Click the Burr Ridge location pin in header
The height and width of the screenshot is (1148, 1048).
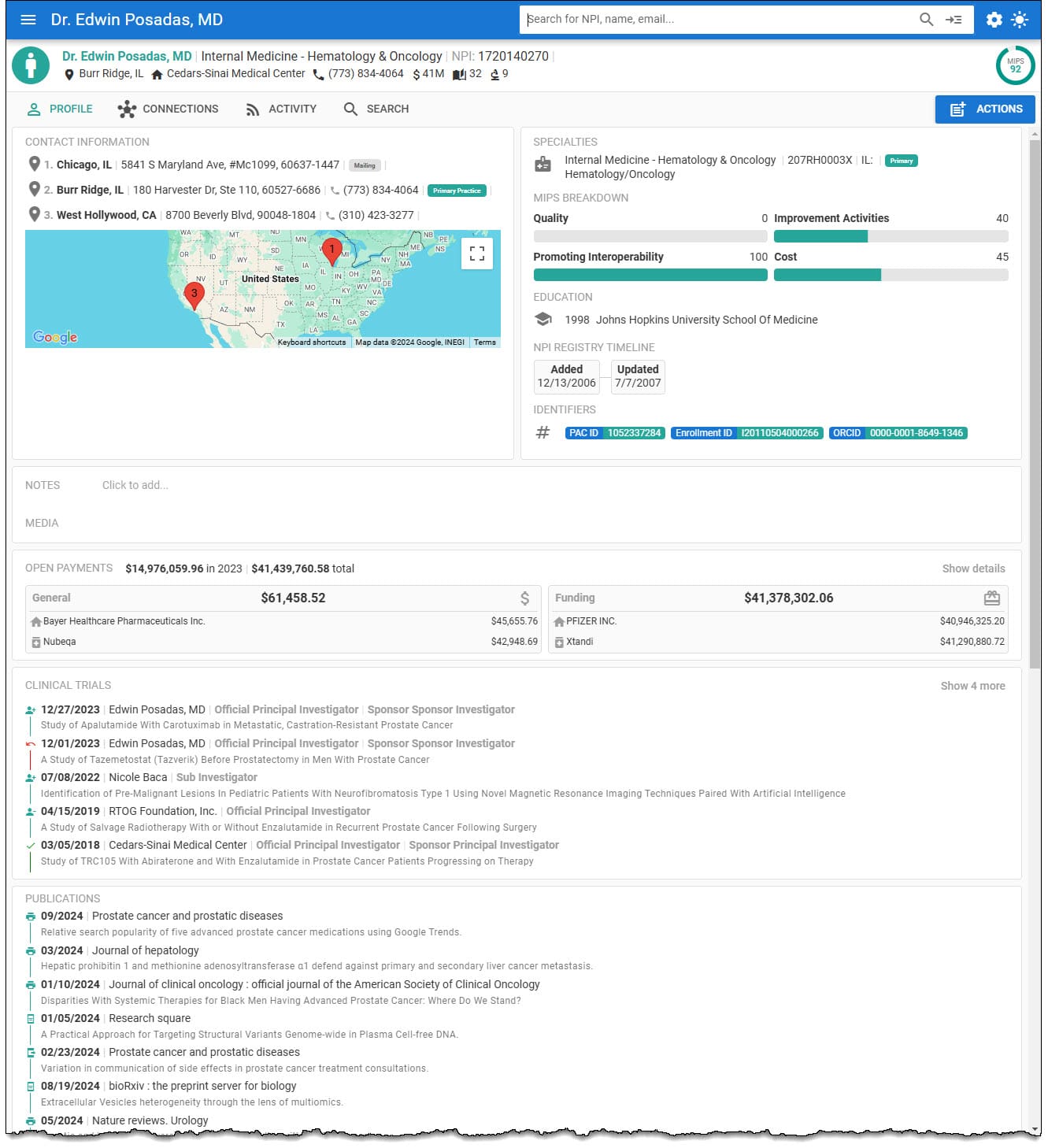69,74
